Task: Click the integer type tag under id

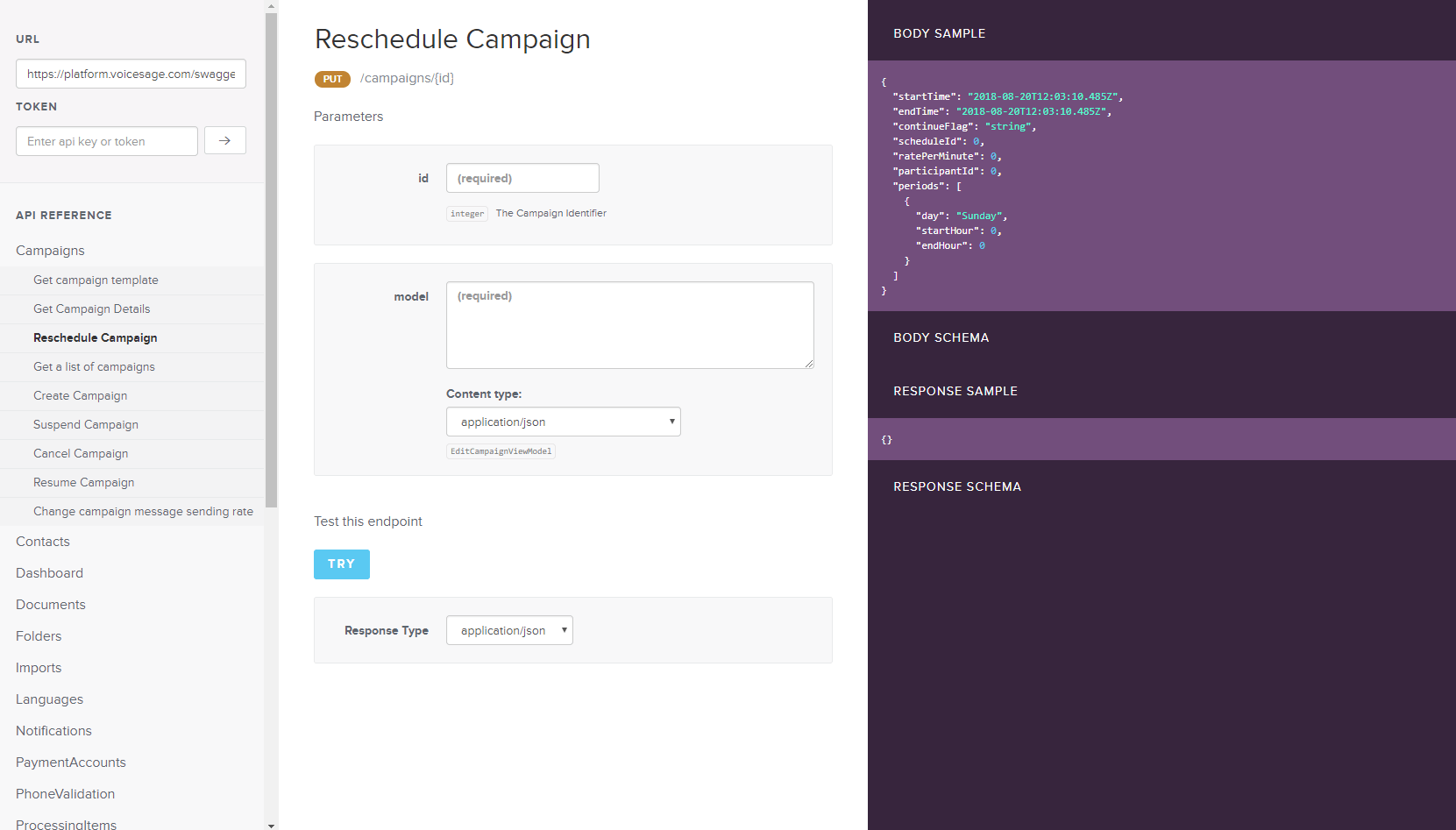Action: [466, 213]
